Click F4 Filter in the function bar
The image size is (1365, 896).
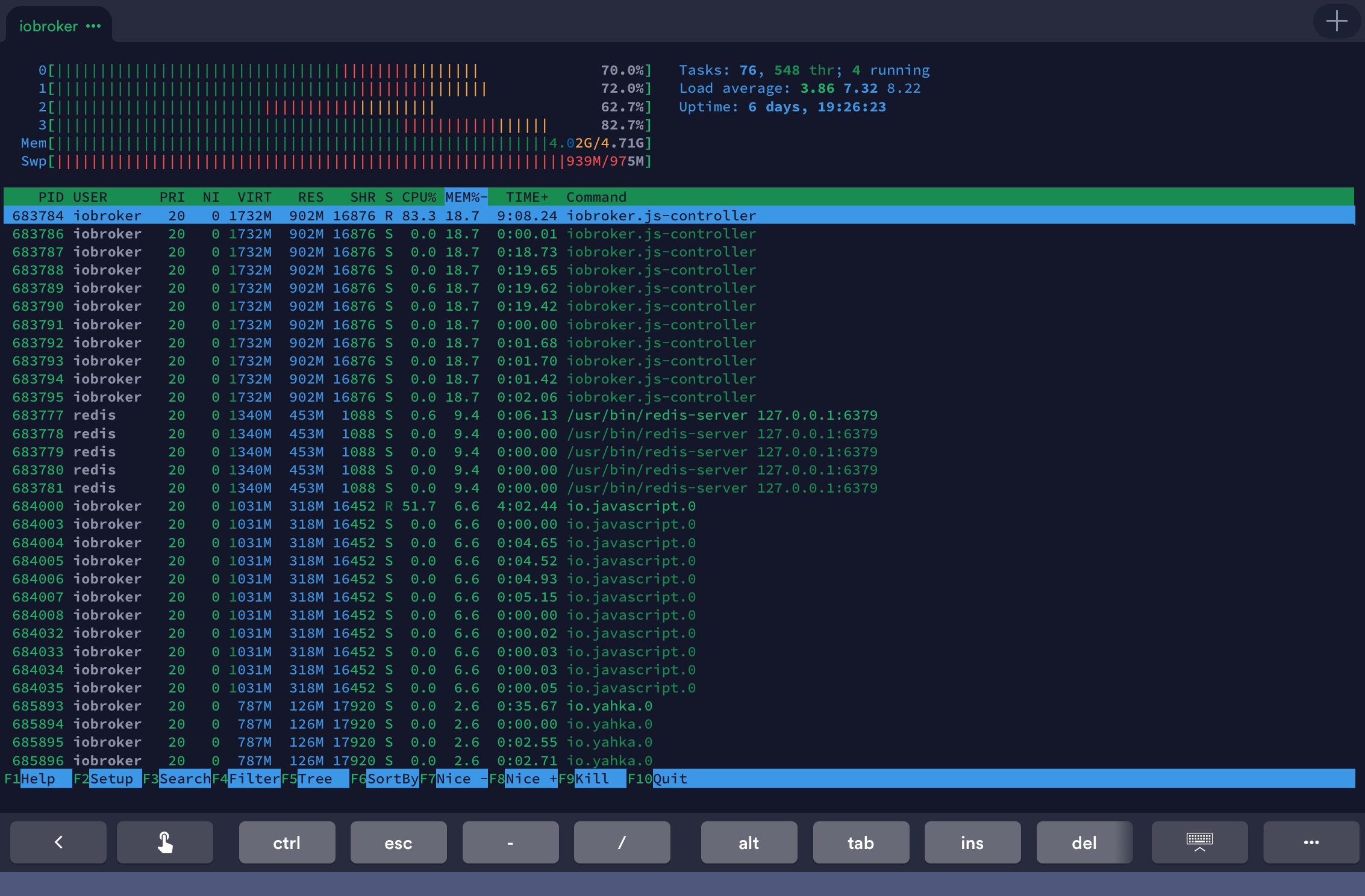(x=254, y=779)
